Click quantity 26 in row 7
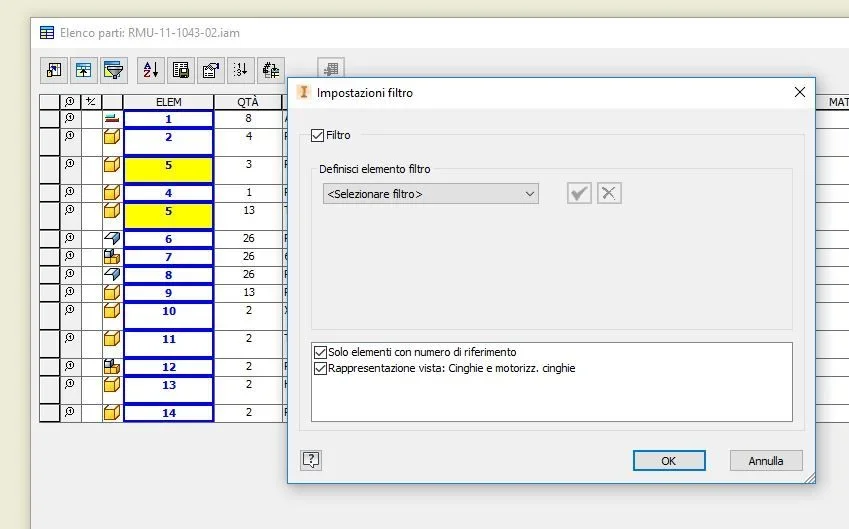 click(248, 256)
